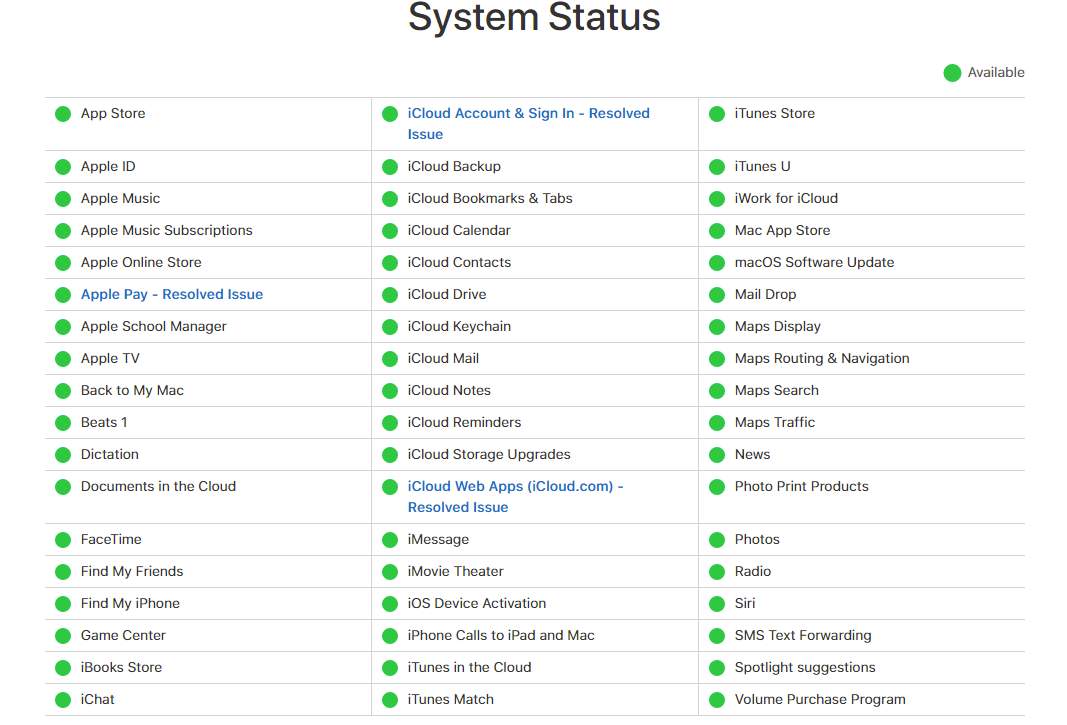Click the status dot next to iCloud Backup

coord(390,167)
